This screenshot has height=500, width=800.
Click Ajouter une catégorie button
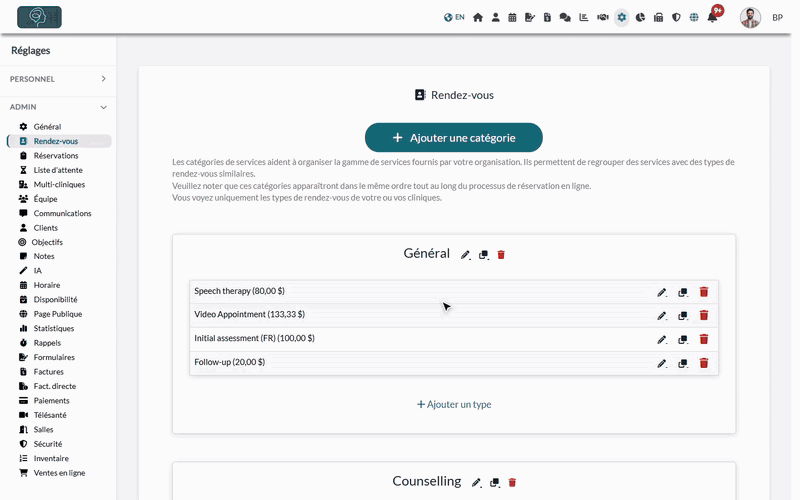[454, 137]
